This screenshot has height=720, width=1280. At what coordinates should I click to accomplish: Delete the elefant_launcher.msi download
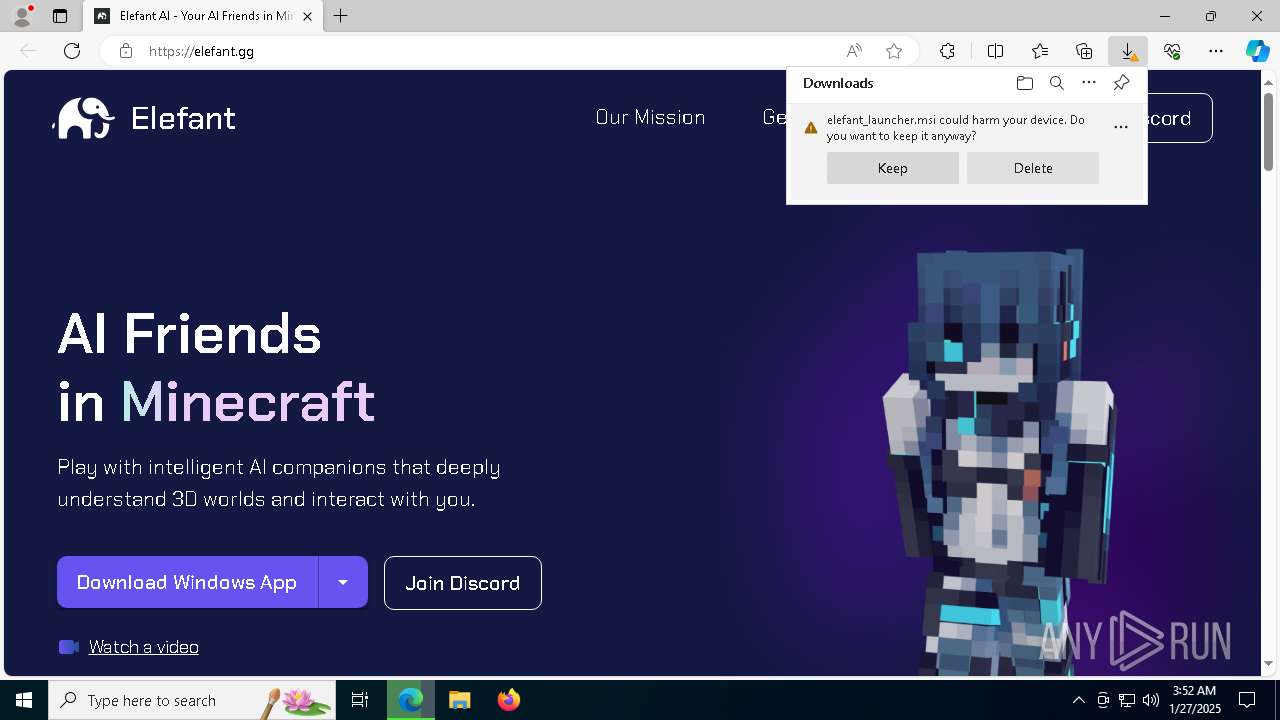[1033, 168]
